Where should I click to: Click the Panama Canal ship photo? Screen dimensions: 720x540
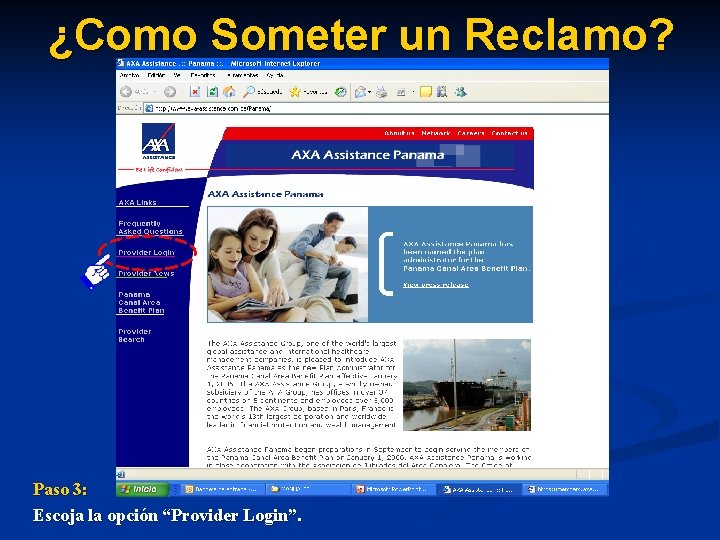point(467,385)
